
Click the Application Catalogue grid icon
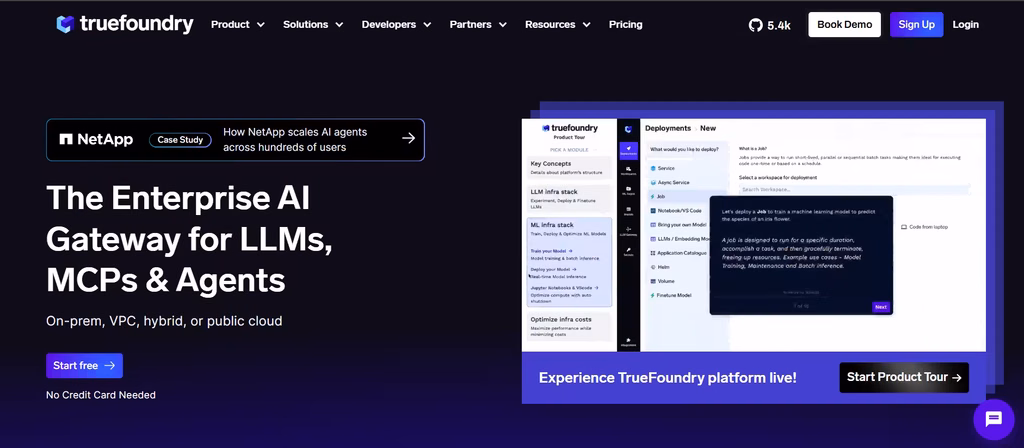[652, 253]
